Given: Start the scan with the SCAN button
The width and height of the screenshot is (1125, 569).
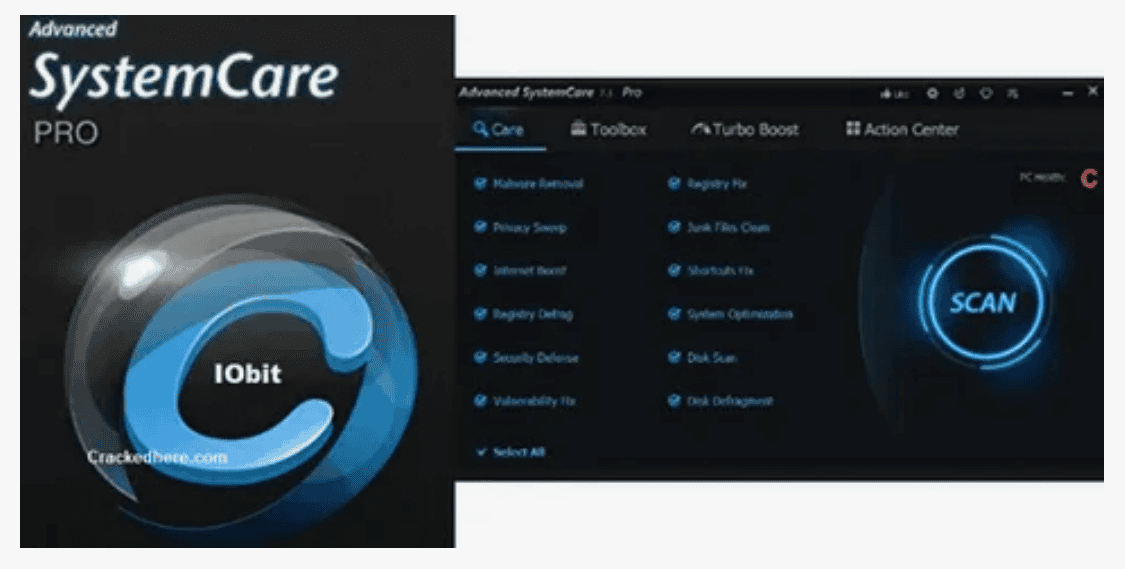Looking at the screenshot, I should pyautogui.click(x=984, y=302).
